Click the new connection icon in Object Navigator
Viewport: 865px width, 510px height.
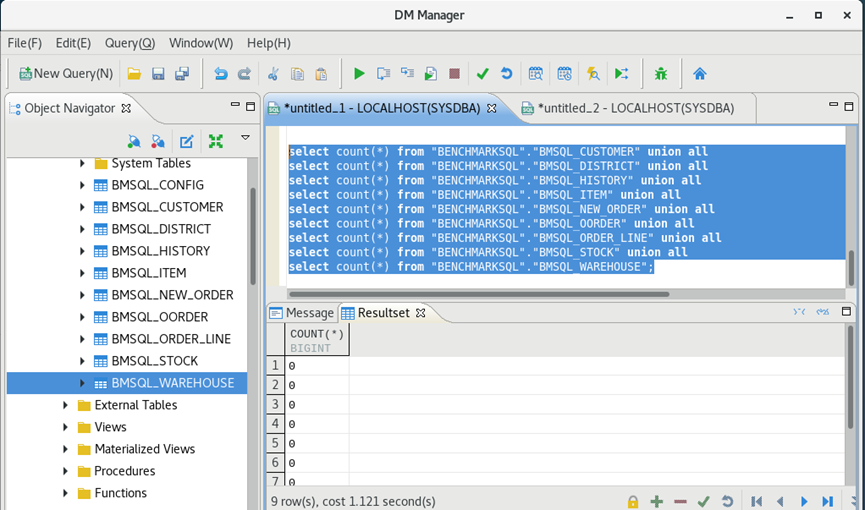(134, 141)
